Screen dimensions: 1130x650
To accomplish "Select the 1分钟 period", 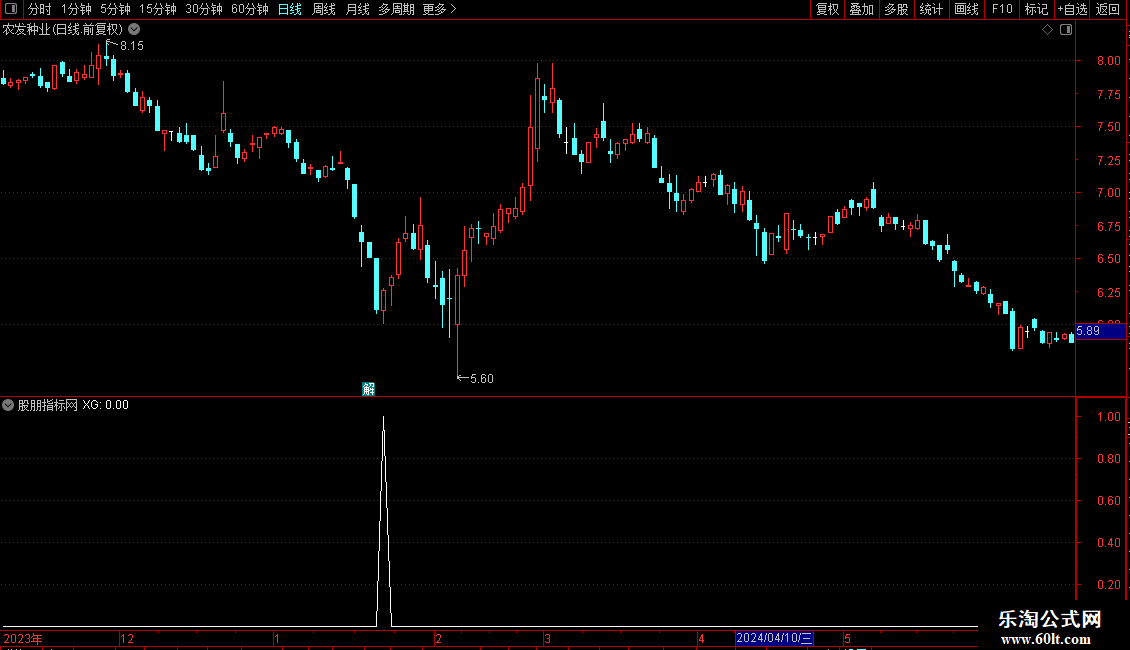I will (76, 9).
